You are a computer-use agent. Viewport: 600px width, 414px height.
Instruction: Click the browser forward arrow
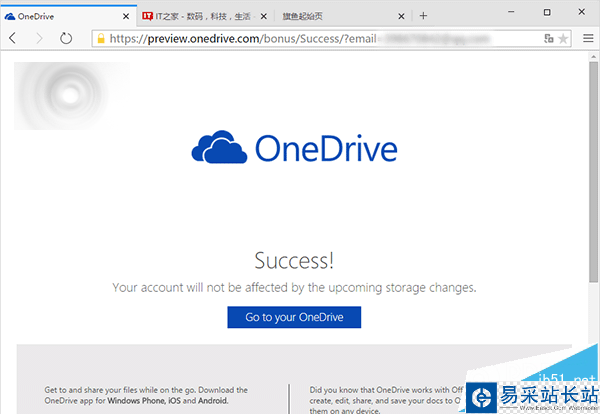39,38
